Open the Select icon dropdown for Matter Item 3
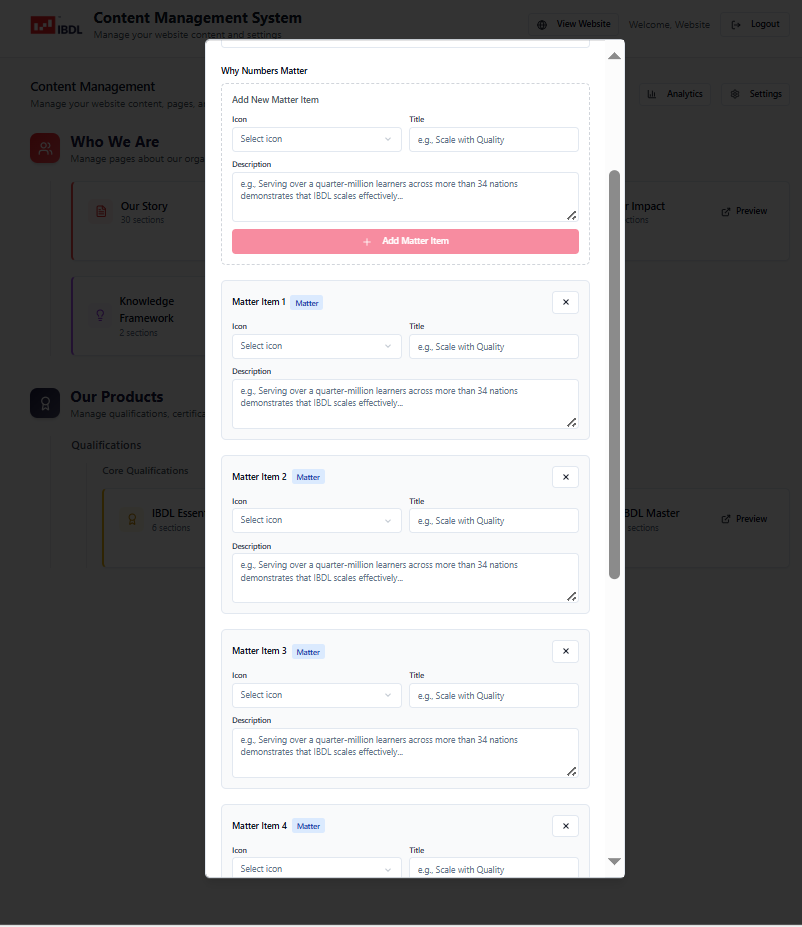This screenshot has width=802, height=927. (x=316, y=695)
